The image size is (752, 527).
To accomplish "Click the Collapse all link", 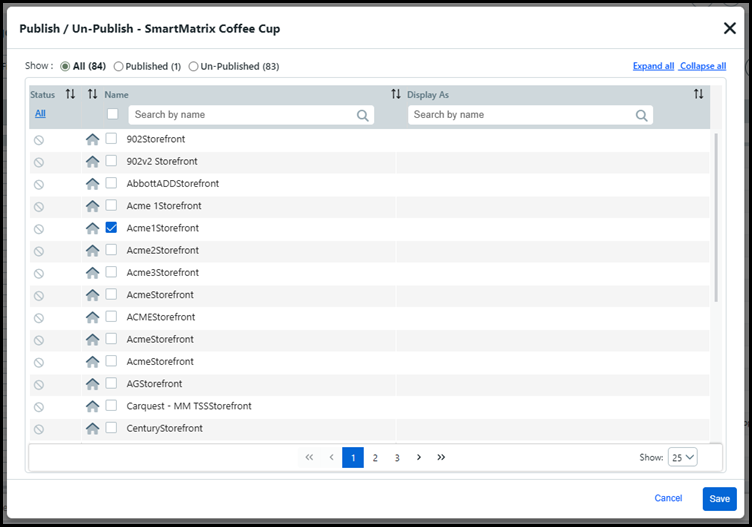I will 702,66.
